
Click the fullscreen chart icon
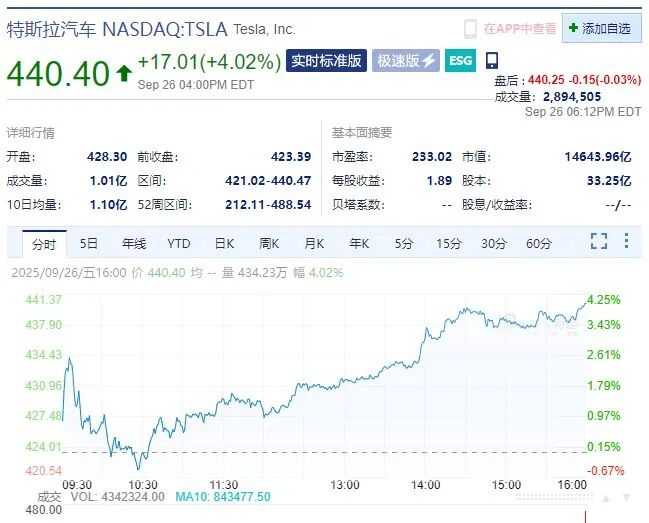click(x=599, y=241)
